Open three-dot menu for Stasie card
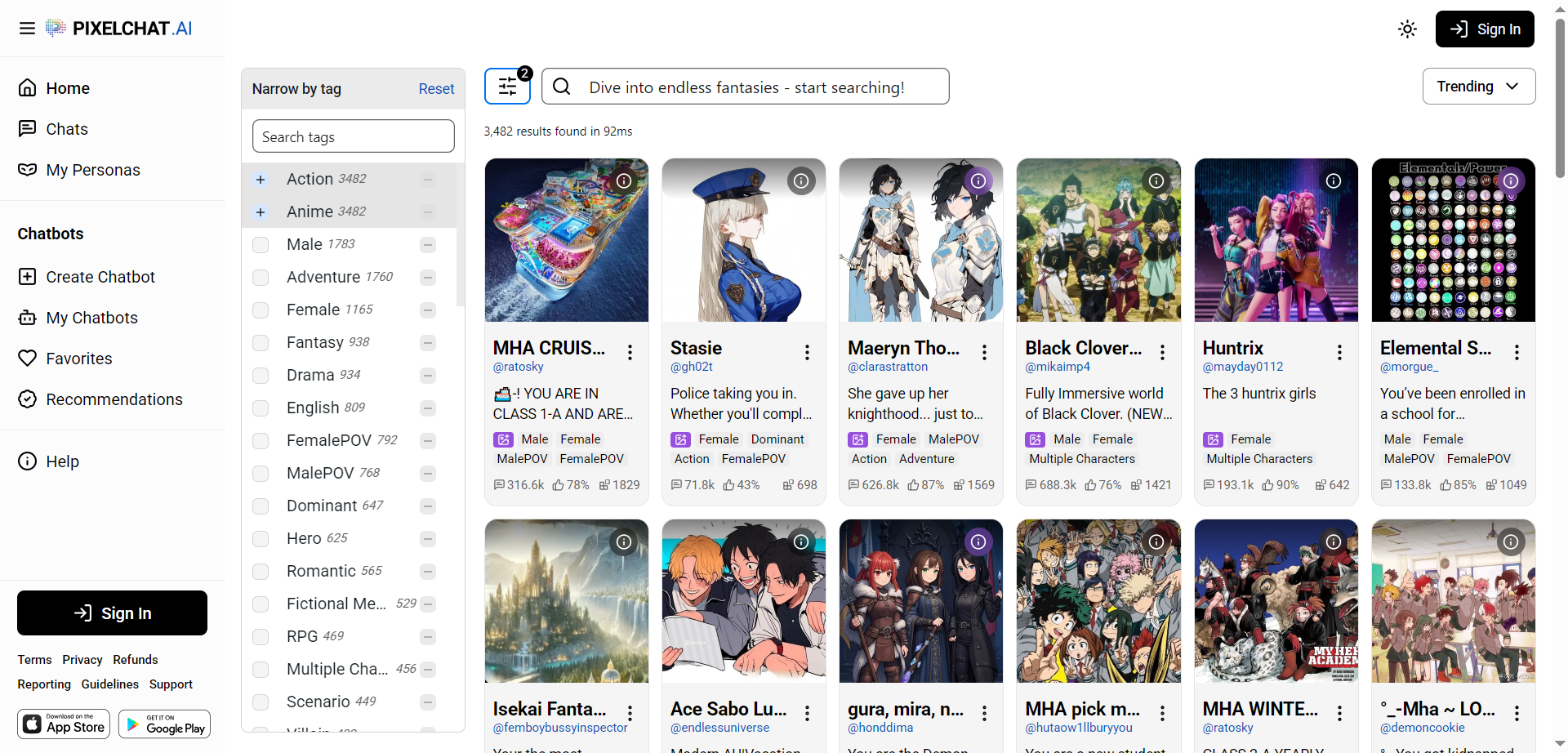The height and width of the screenshot is (753, 1568). tap(807, 352)
